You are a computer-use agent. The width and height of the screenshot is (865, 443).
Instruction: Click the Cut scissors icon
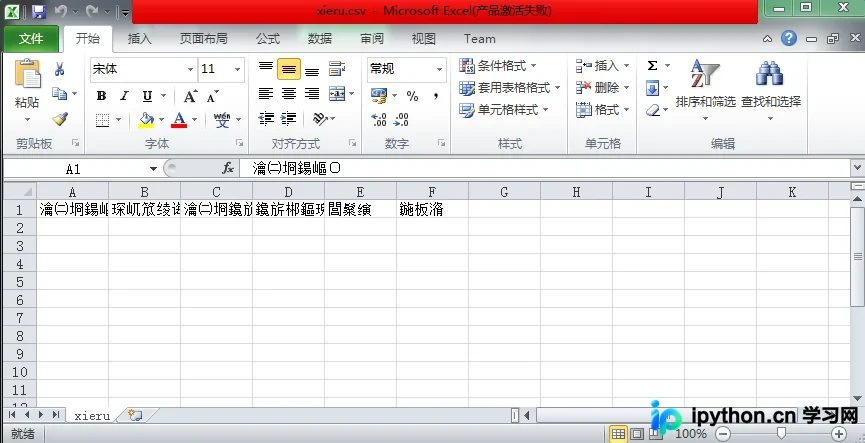(x=60, y=69)
